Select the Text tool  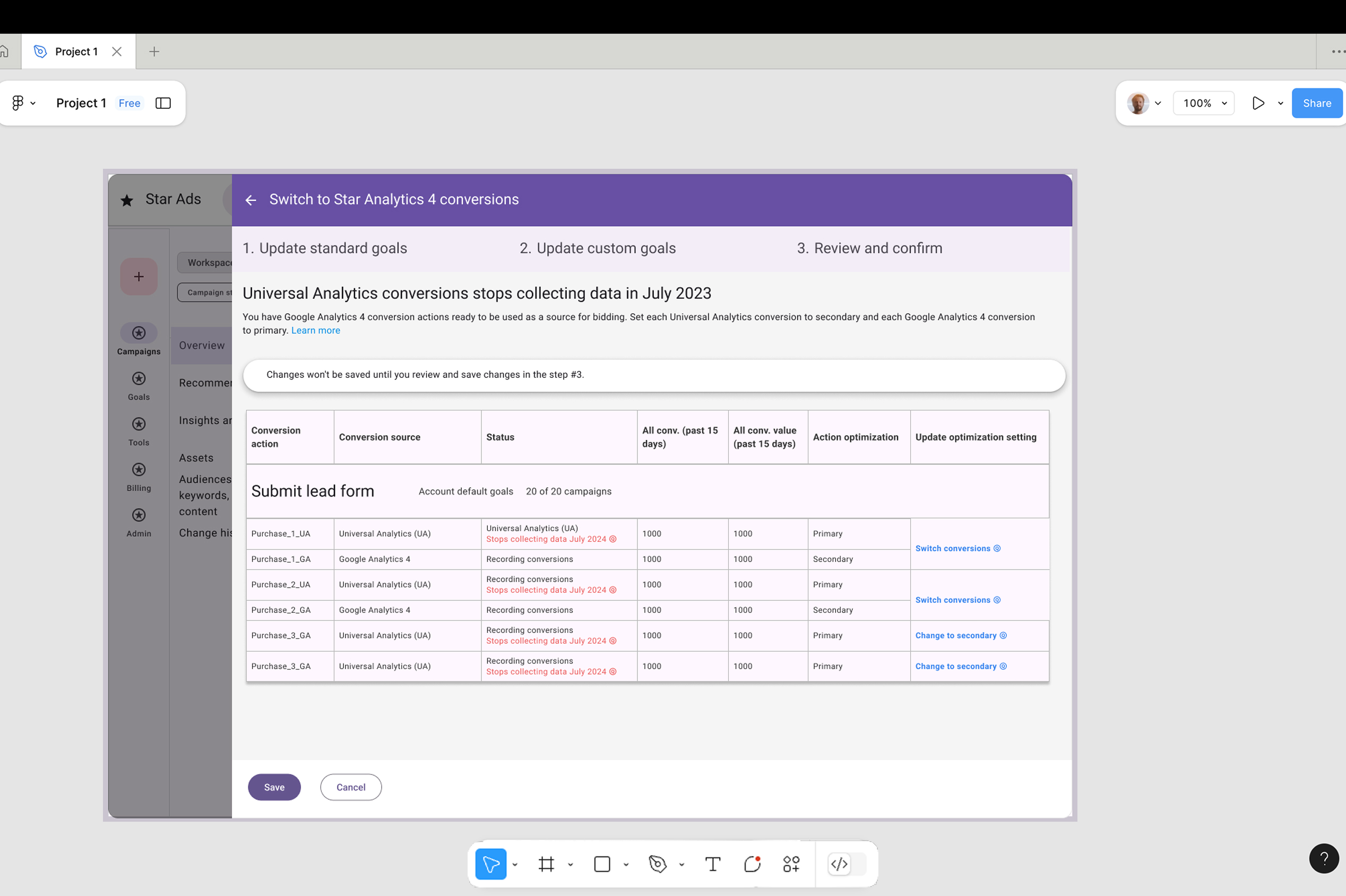712,864
